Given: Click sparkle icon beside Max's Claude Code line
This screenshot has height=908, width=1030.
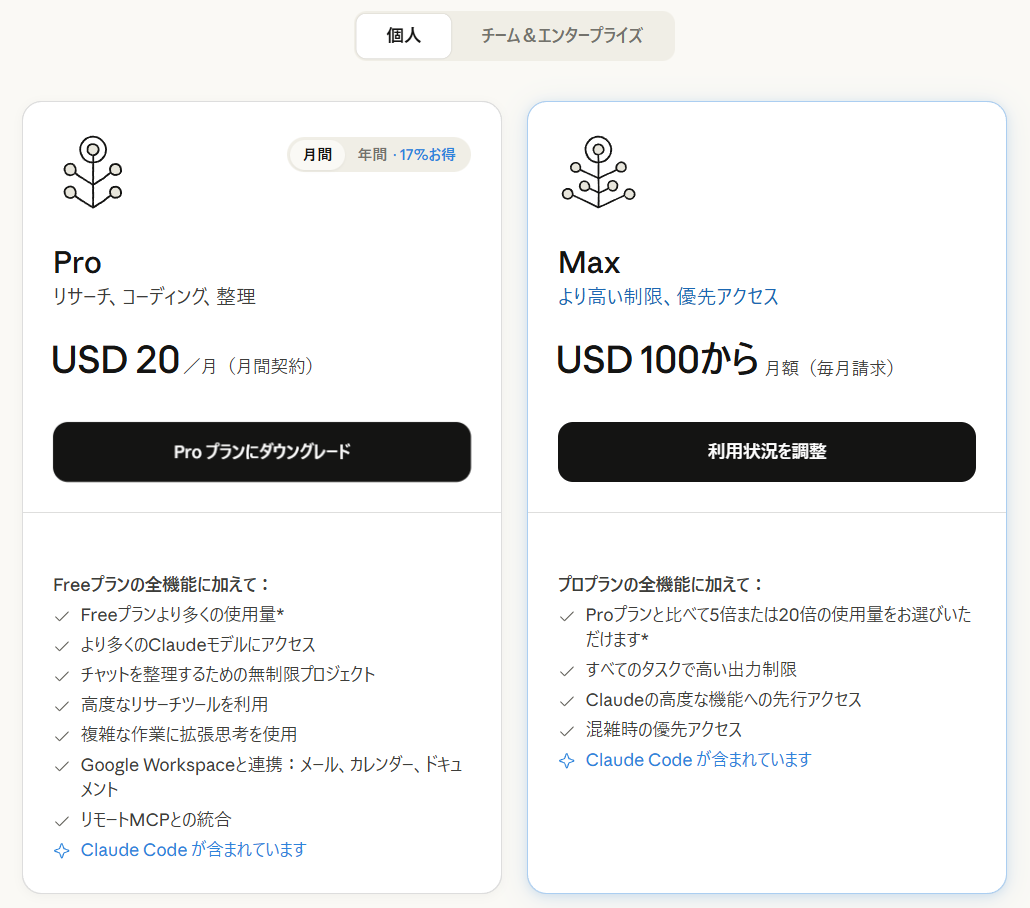Looking at the screenshot, I should pos(567,760).
